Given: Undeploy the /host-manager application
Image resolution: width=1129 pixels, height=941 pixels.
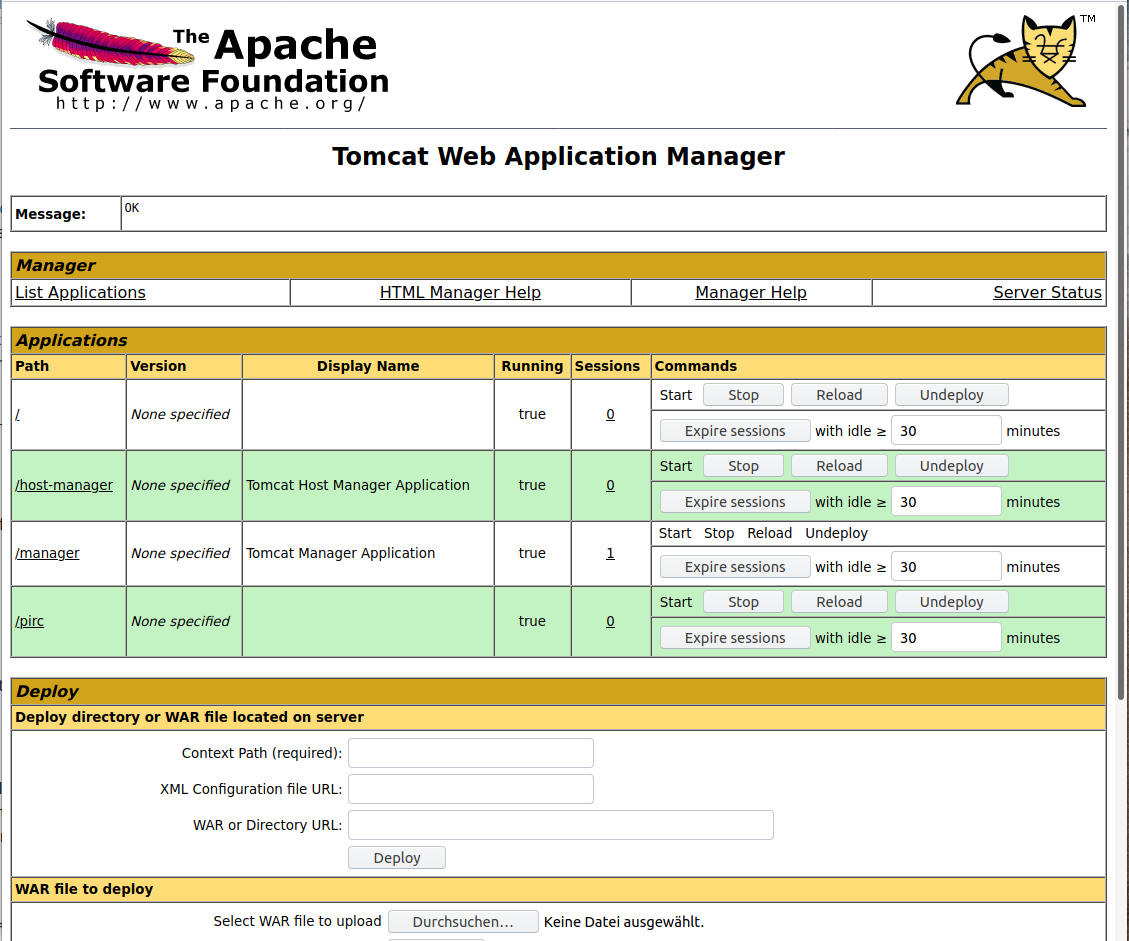Looking at the screenshot, I should 951,466.
